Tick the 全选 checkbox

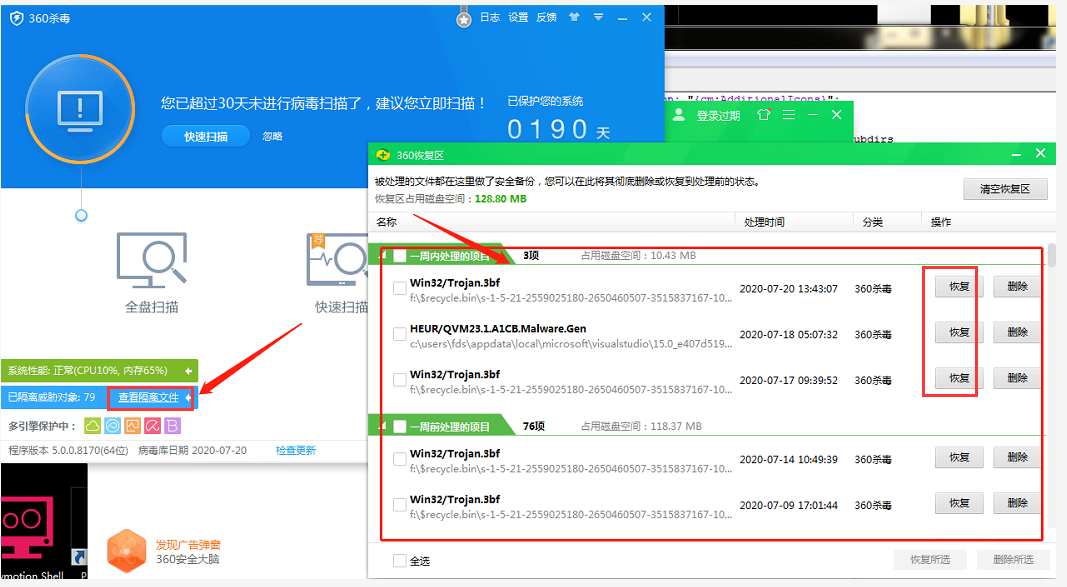(x=400, y=560)
